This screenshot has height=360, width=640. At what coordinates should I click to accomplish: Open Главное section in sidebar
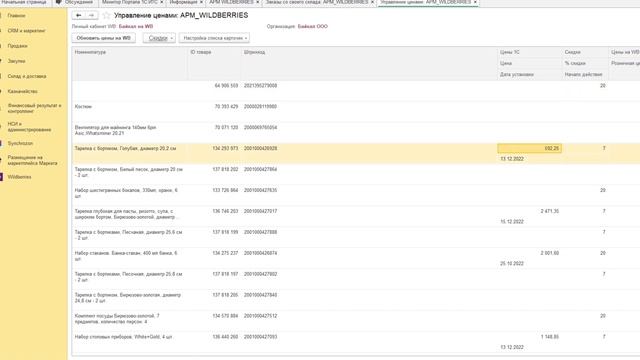click(16, 16)
